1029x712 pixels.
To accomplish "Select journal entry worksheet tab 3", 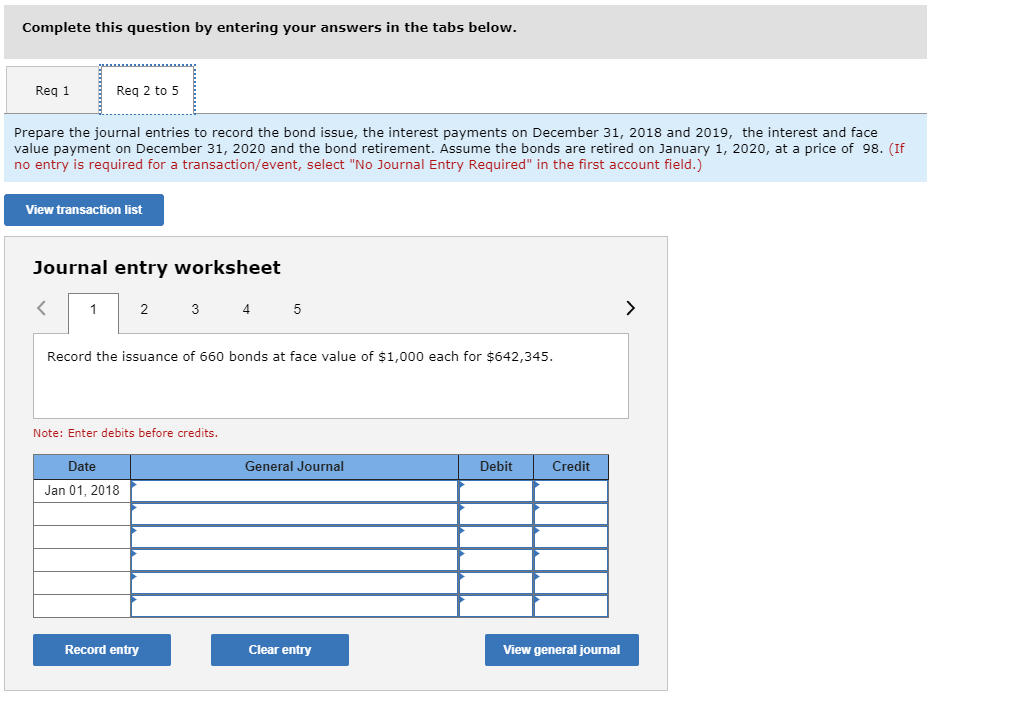I will pos(195,309).
